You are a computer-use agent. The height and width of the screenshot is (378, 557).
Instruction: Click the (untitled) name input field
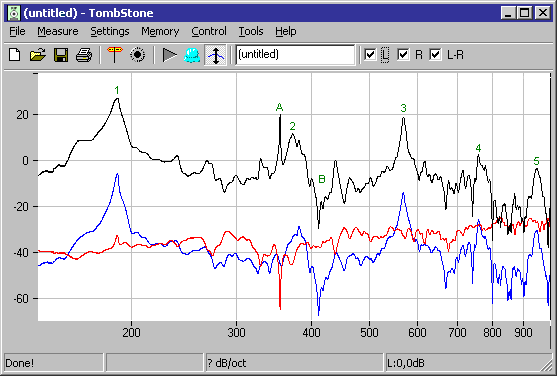click(295, 55)
